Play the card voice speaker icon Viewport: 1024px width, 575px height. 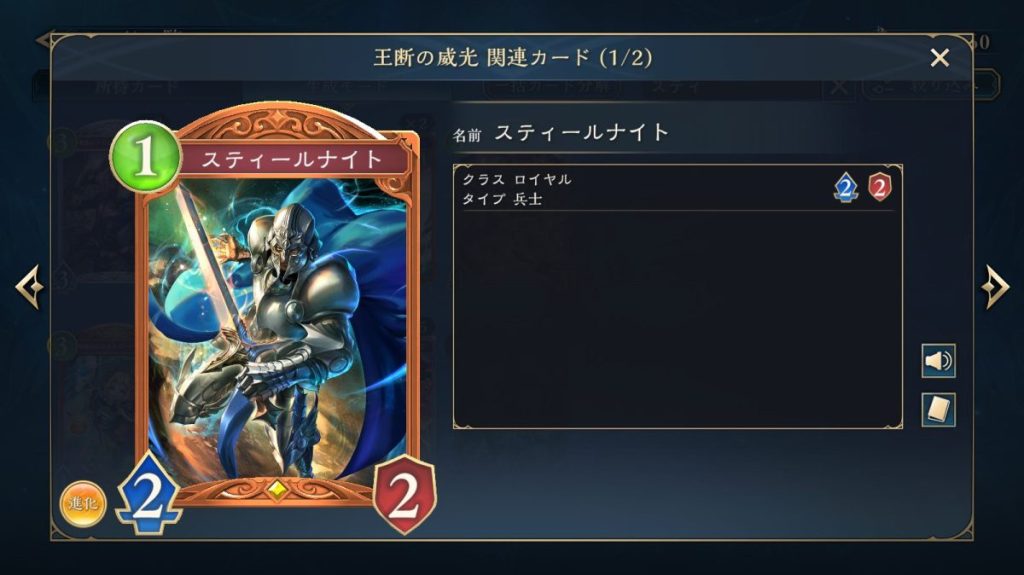tap(938, 361)
